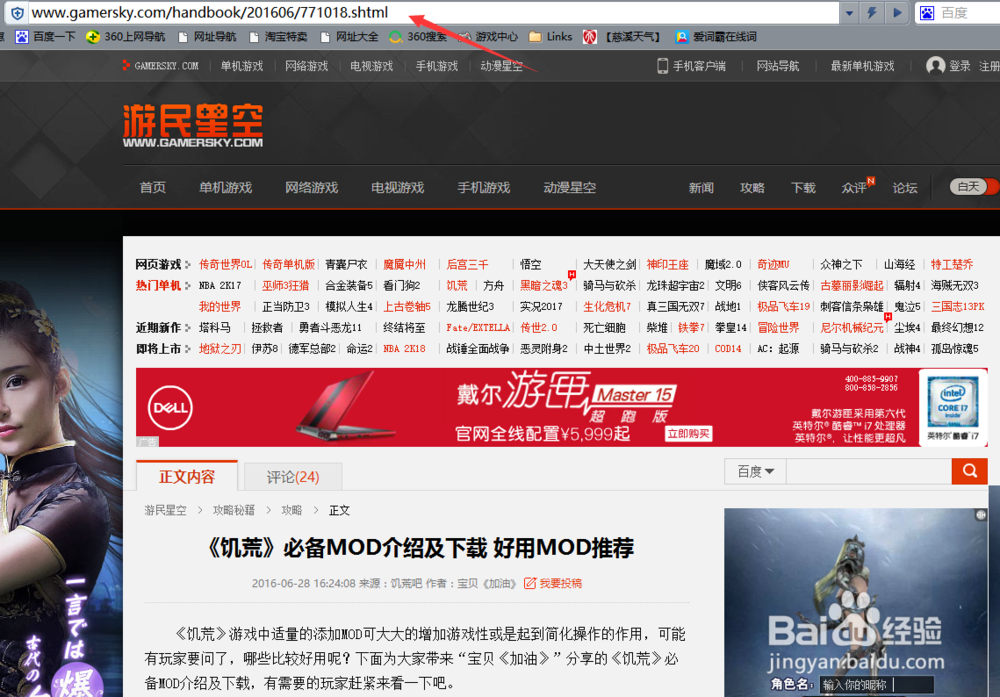1000x697 pixels.
Task: Open the 三国志13PK game link
Action: [958, 306]
